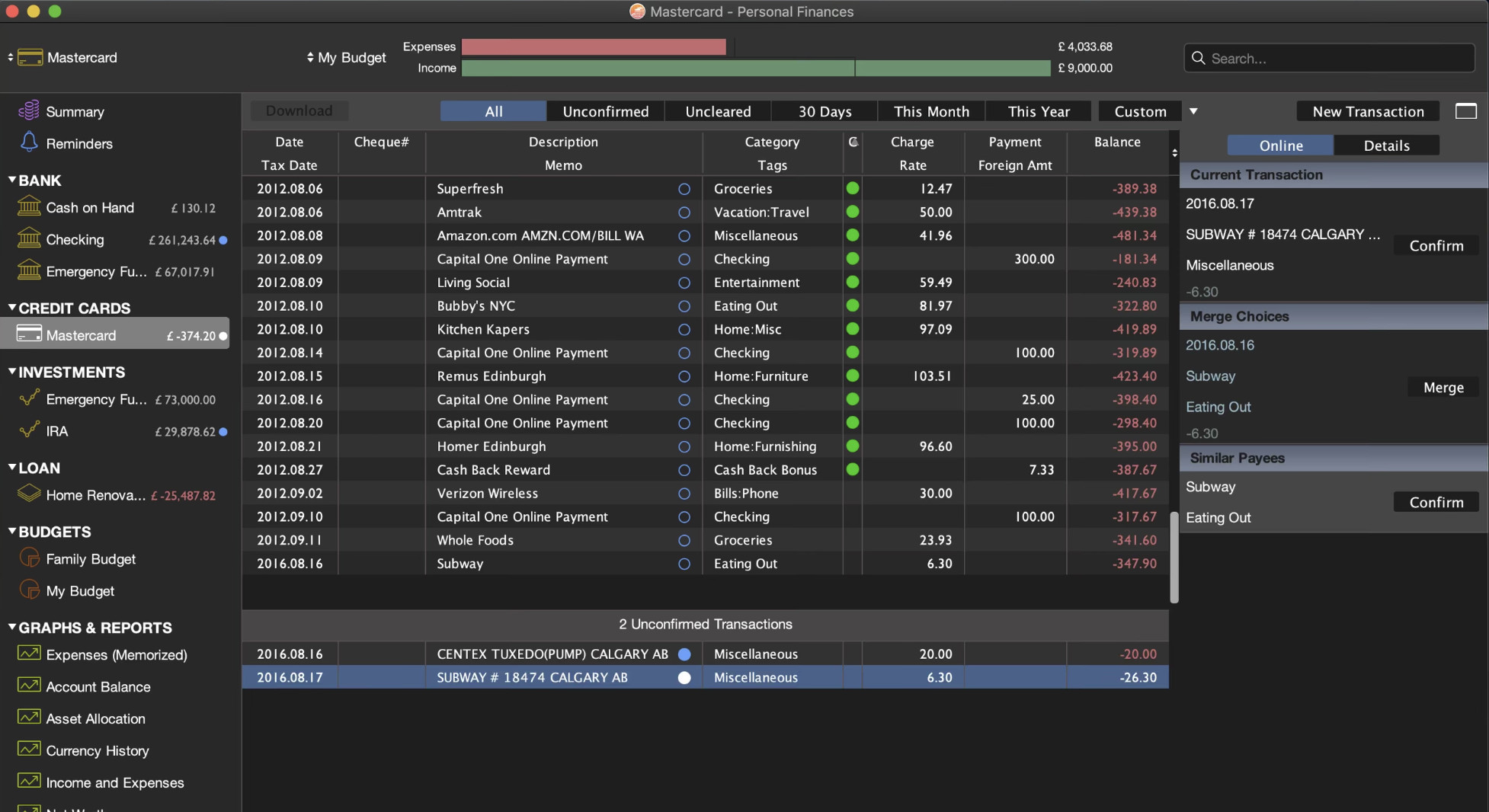This screenshot has width=1489, height=812.
Task: Toggle the cleared circle on the Subway transaction
Action: 684,564
